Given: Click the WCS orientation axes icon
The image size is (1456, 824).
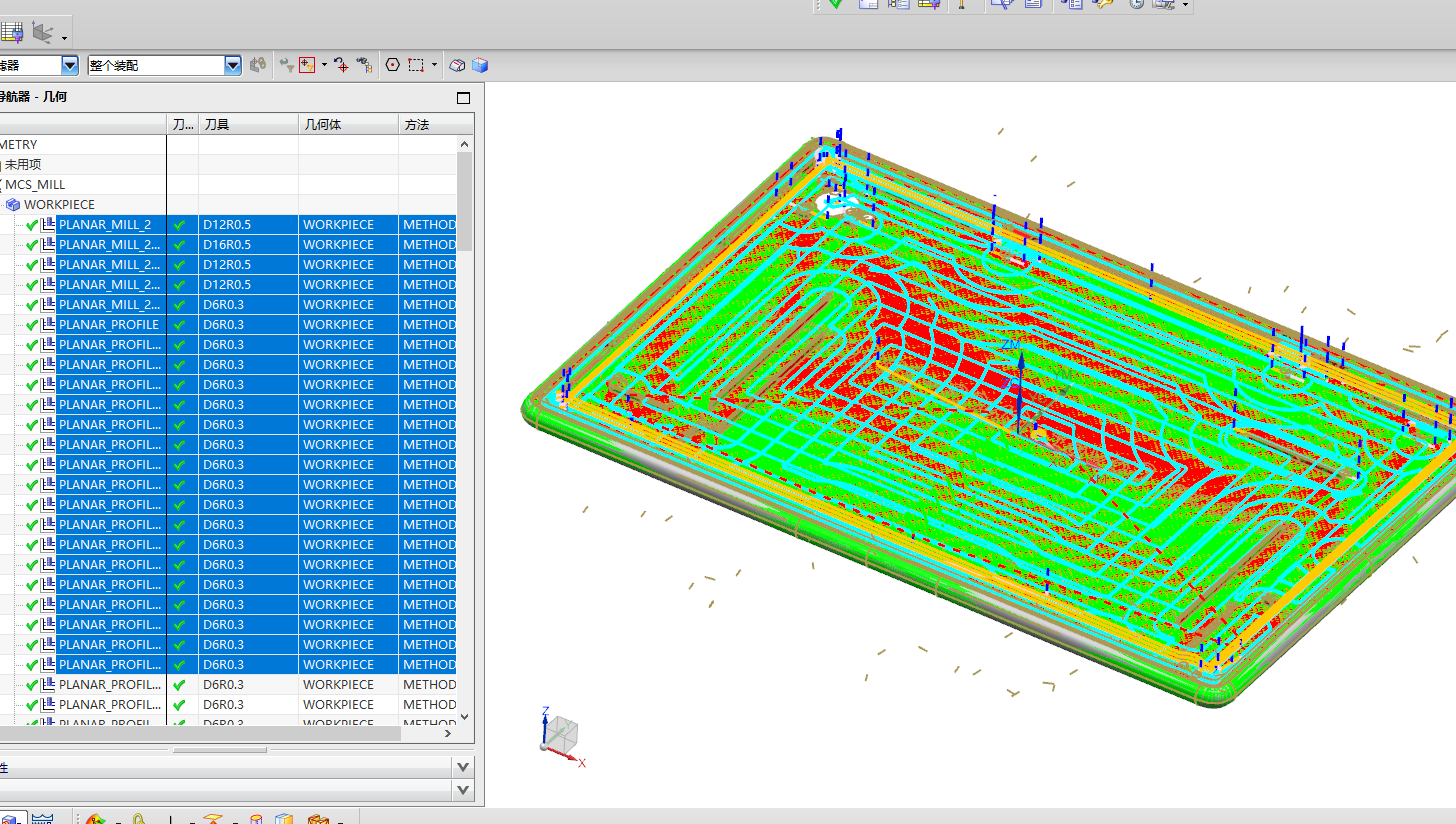Looking at the screenshot, I should (41, 33).
